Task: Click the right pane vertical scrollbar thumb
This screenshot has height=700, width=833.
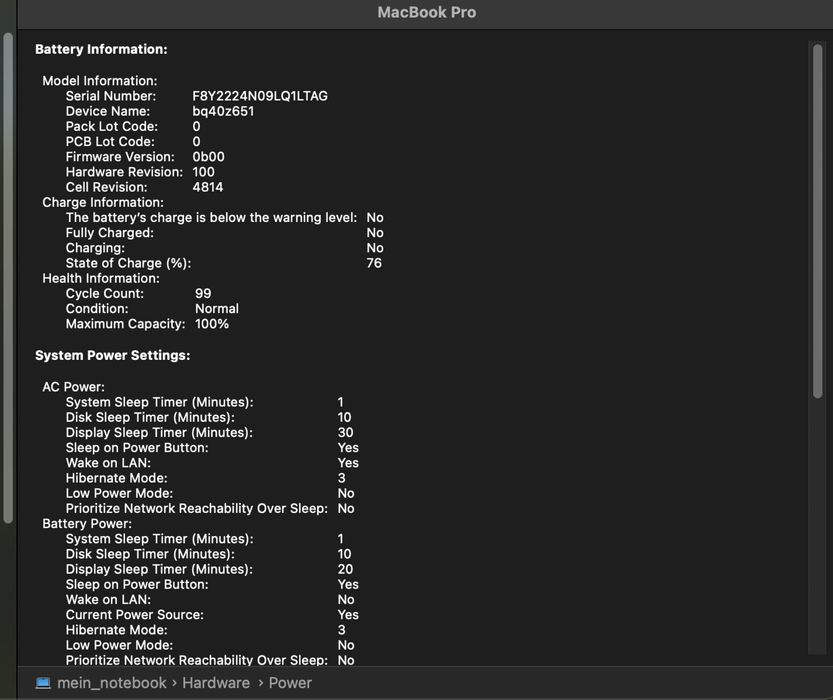Action: point(817,221)
